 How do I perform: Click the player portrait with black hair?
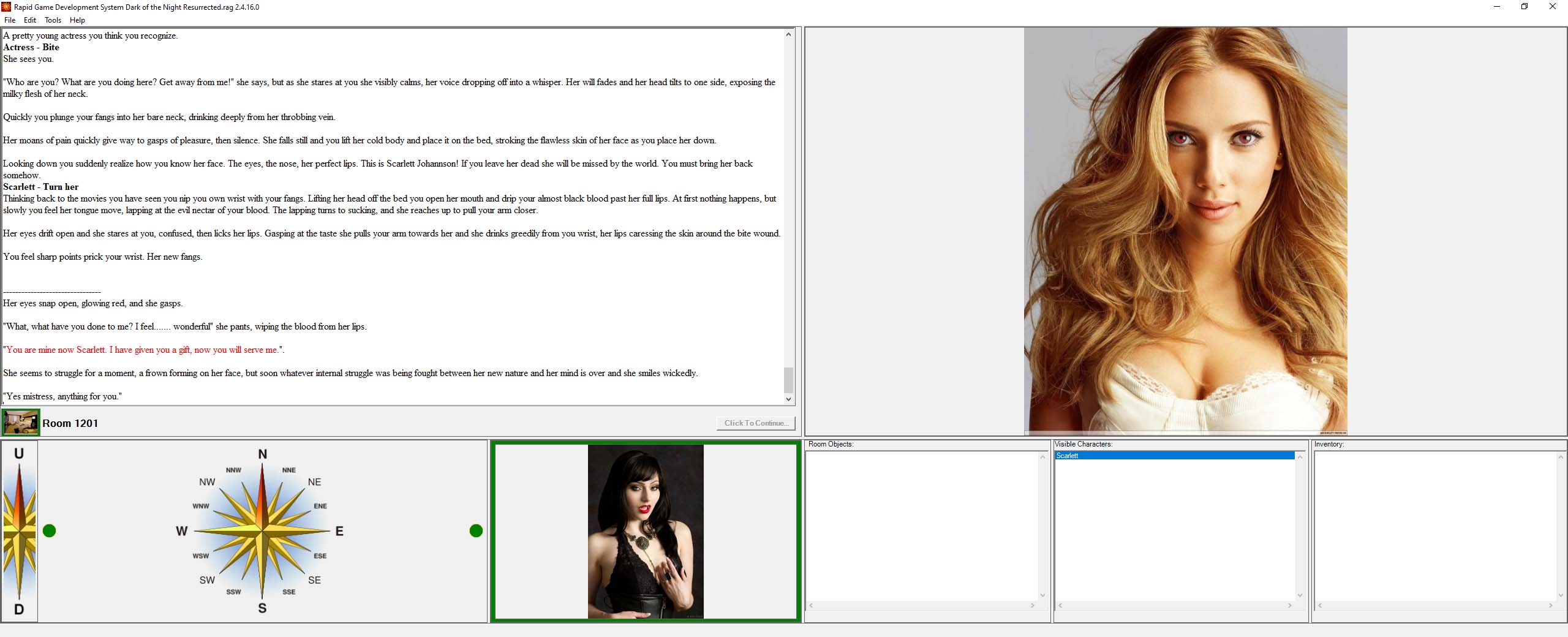click(645, 531)
